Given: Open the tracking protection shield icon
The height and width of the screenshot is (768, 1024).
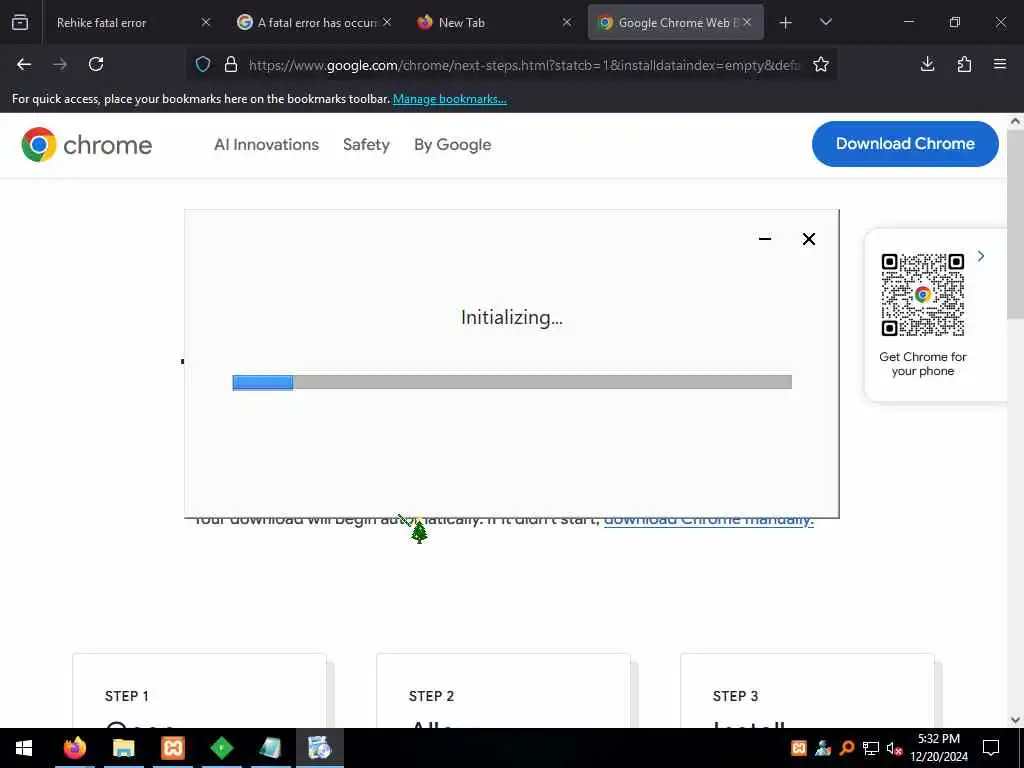Looking at the screenshot, I should (x=203, y=64).
